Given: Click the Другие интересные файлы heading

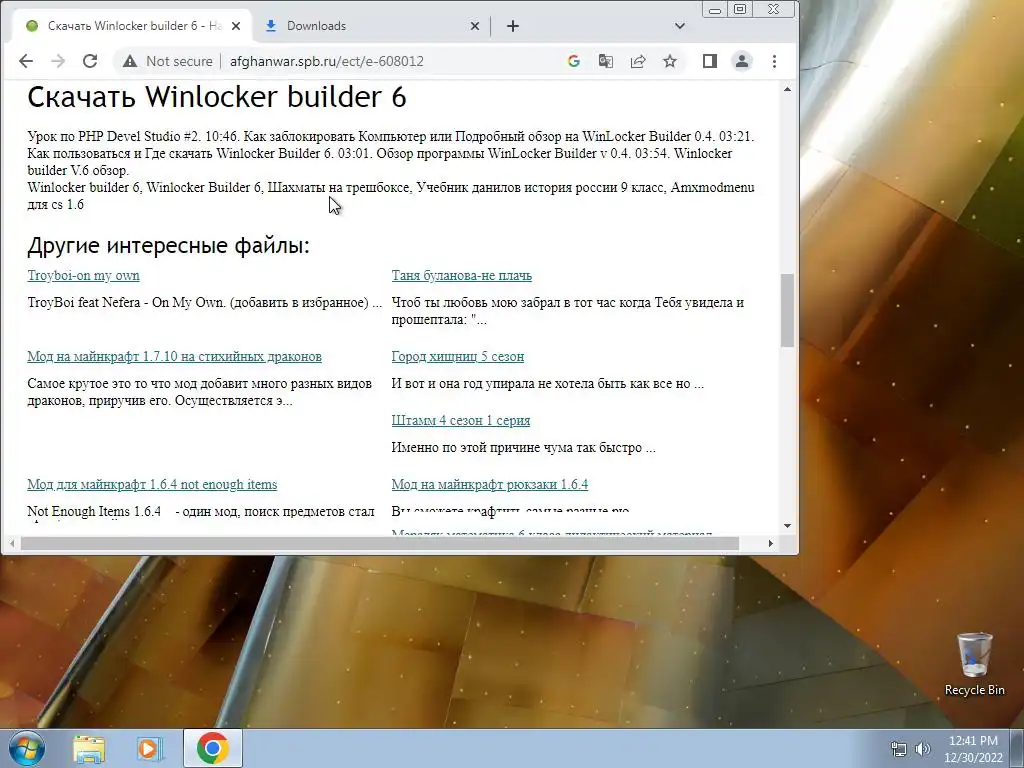Looking at the screenshot, I should pos(168,246).
